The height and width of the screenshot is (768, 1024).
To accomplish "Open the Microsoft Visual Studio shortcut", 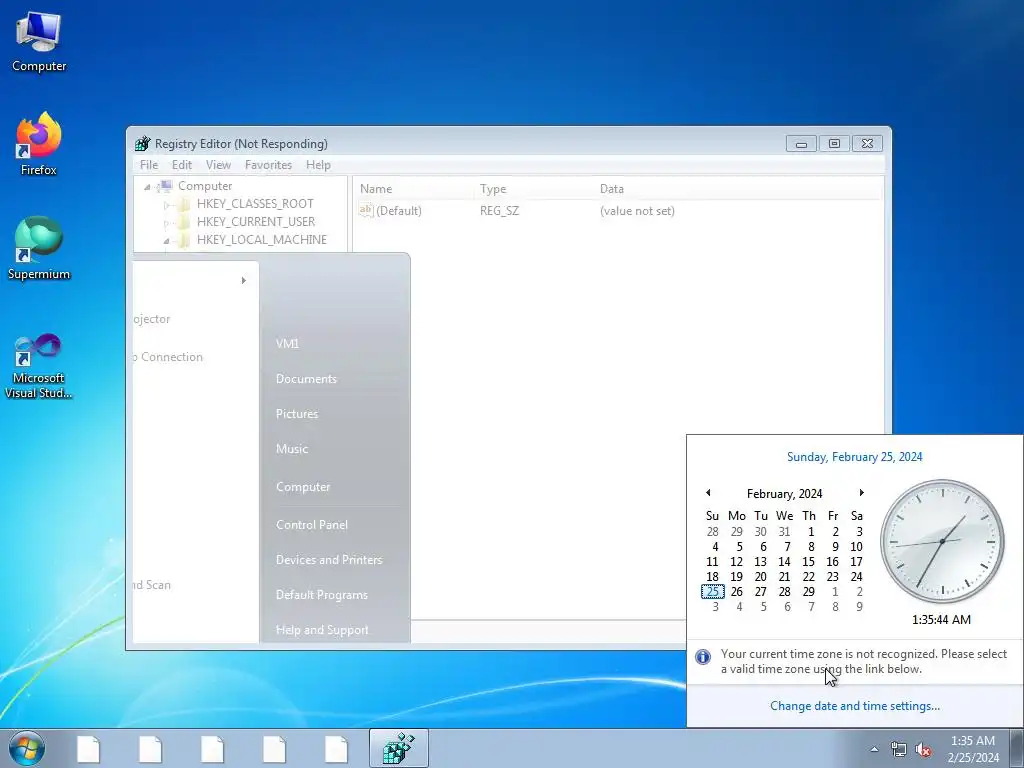I will (39, 366).
